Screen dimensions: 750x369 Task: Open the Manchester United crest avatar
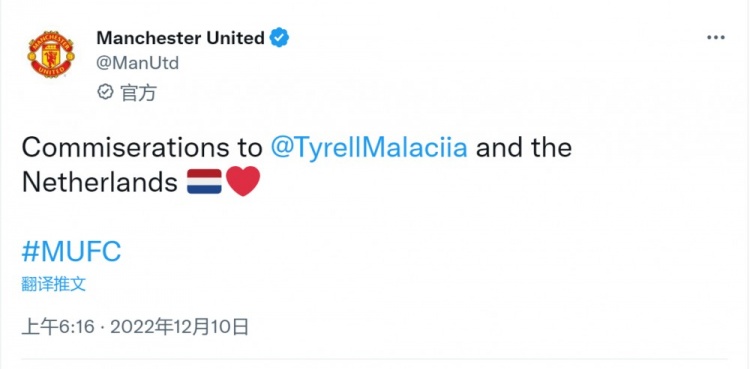click(x=51, y=54)
